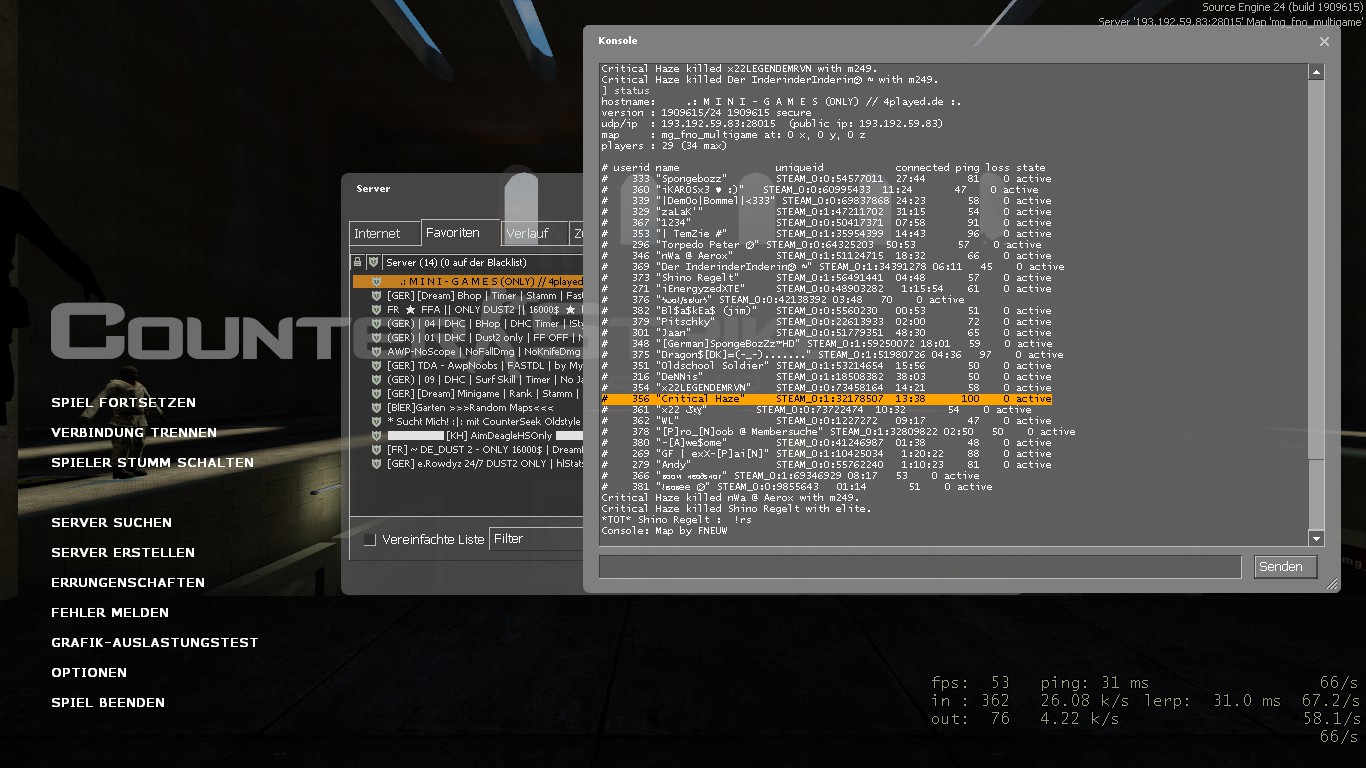
Task: Click the Server (14) column header
Action: pyautogui.click(x=483, y=262)
